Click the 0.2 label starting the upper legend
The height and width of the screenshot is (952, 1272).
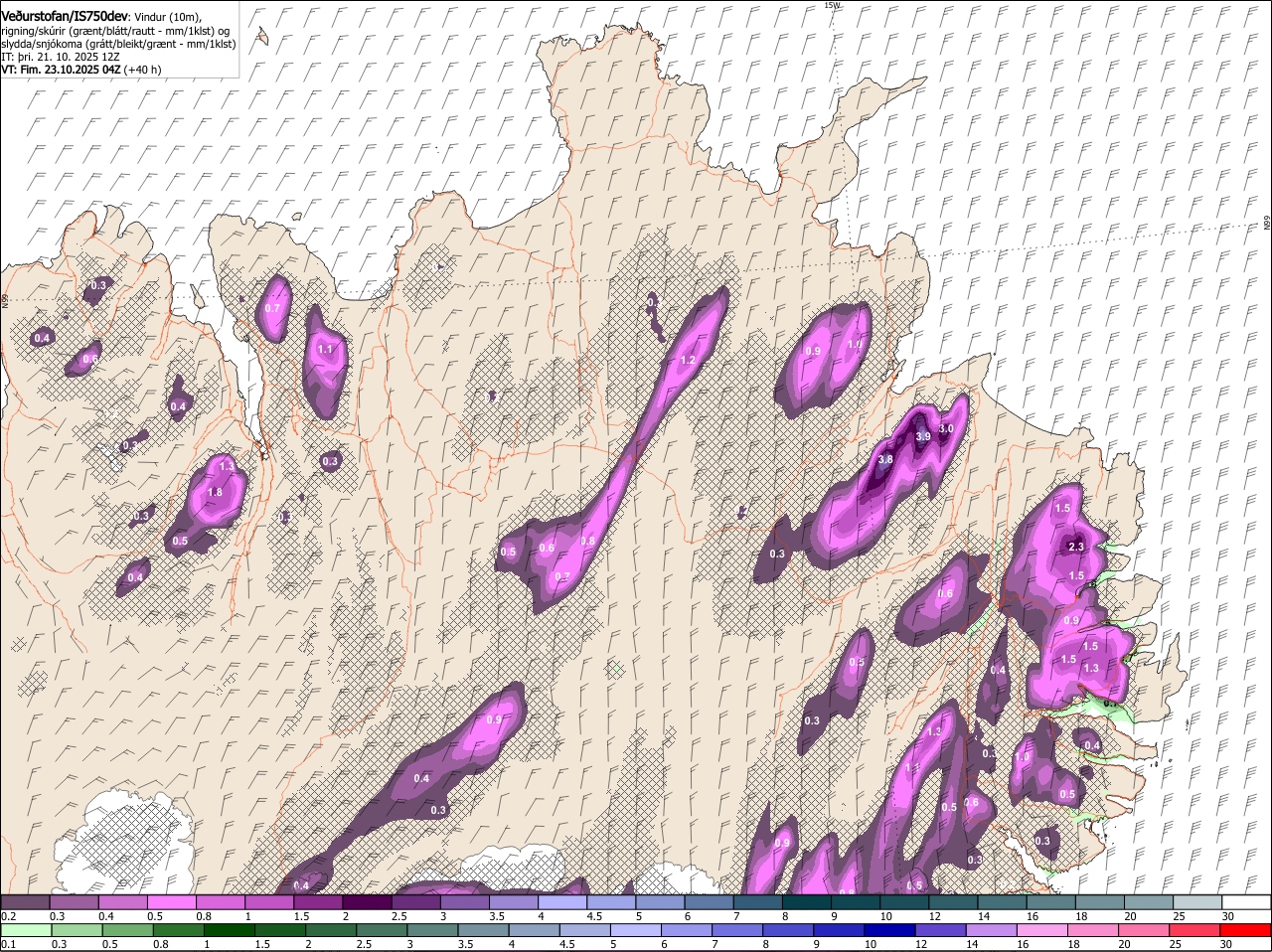point(8,916)
